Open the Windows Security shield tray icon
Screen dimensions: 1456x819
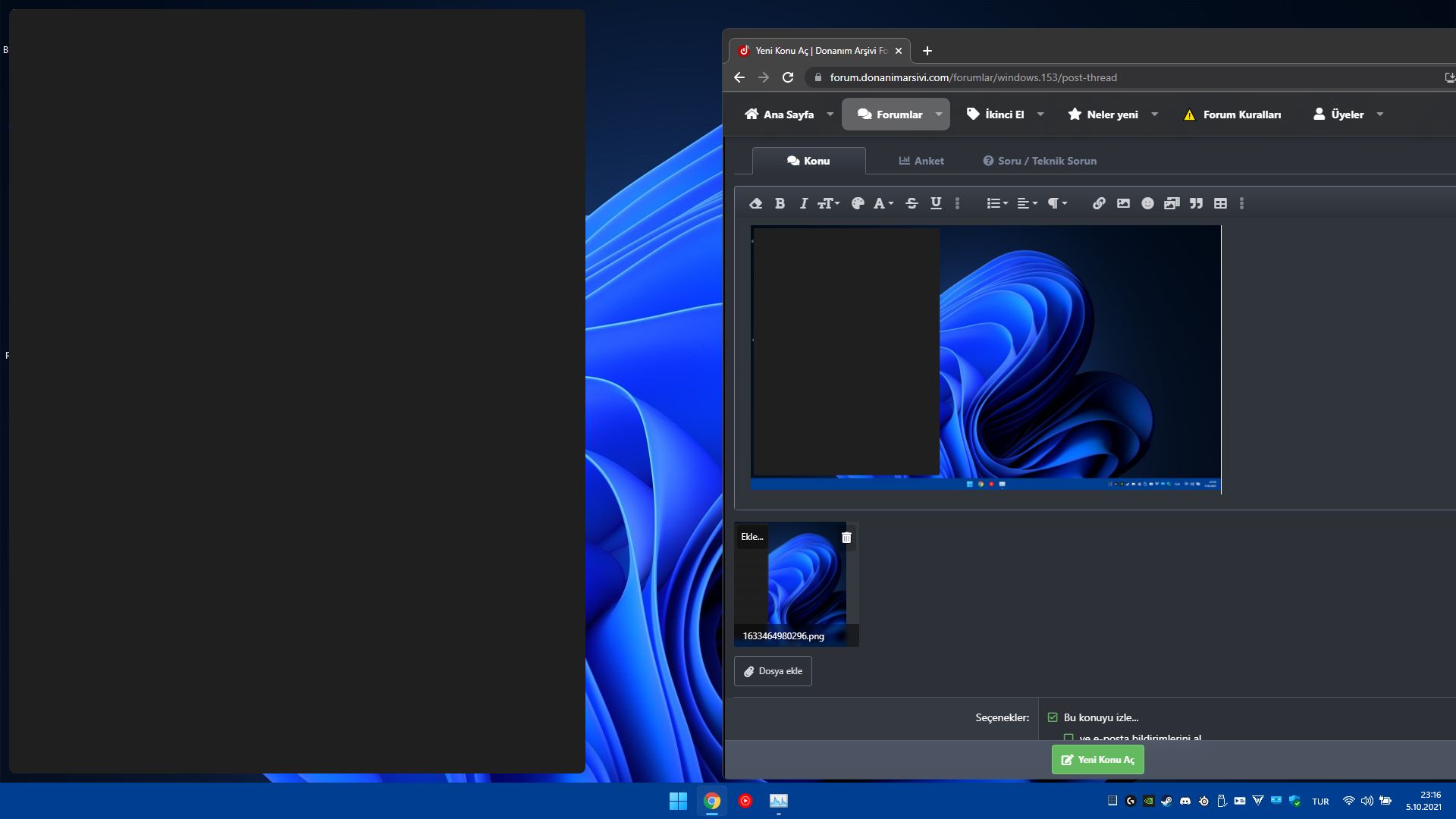pos(1294,801)
